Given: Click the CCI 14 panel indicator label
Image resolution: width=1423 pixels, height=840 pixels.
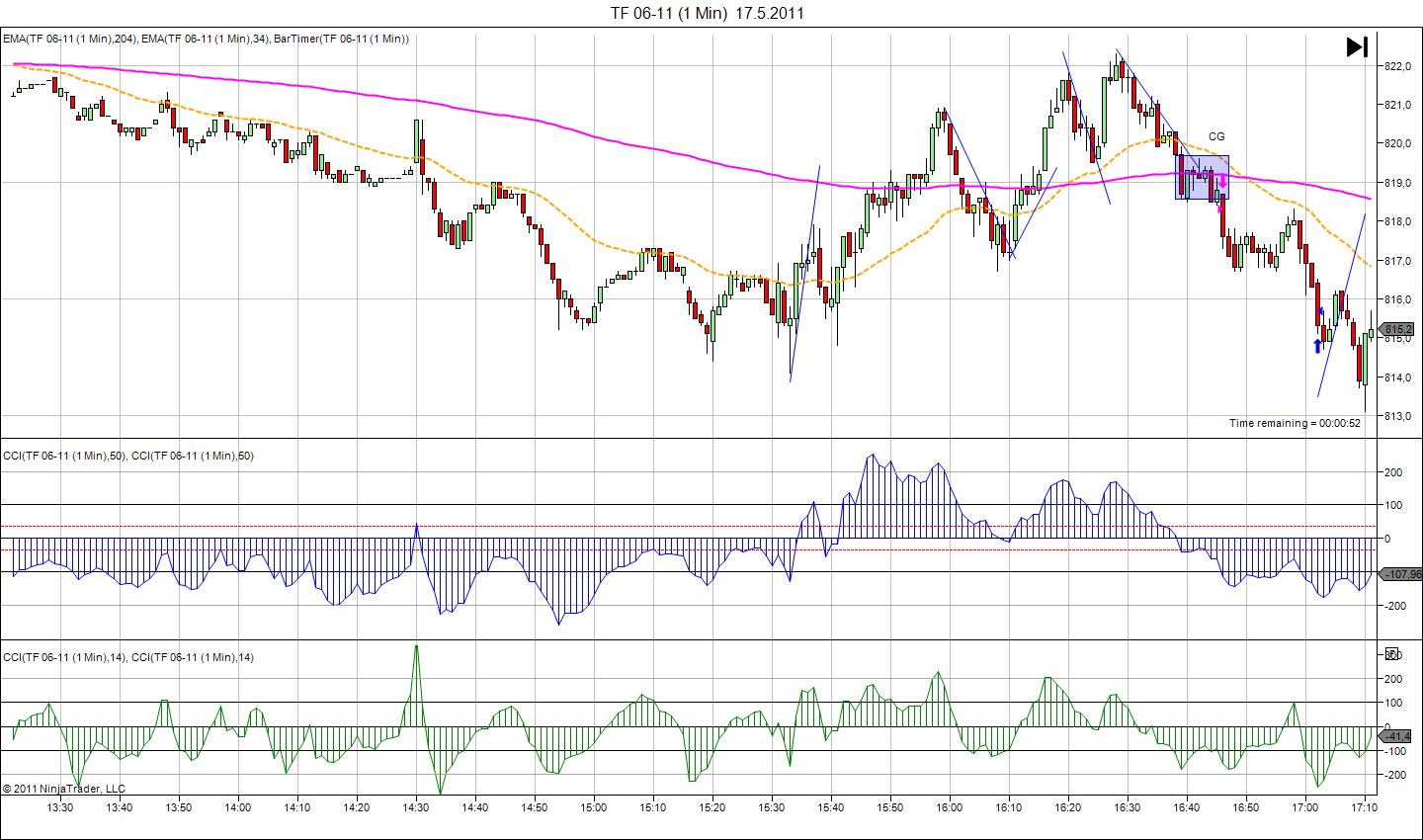Looking at the screenshot, I should pos(128,657).
